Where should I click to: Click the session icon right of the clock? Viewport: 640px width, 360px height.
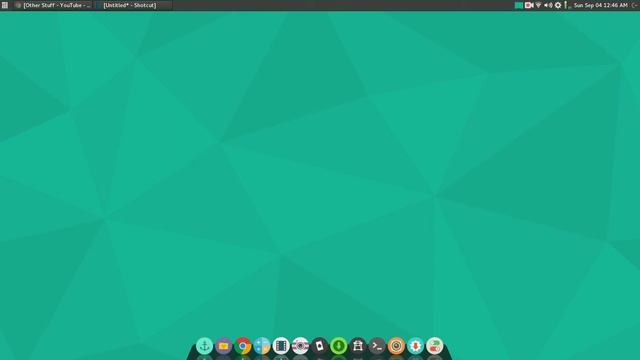635,5
